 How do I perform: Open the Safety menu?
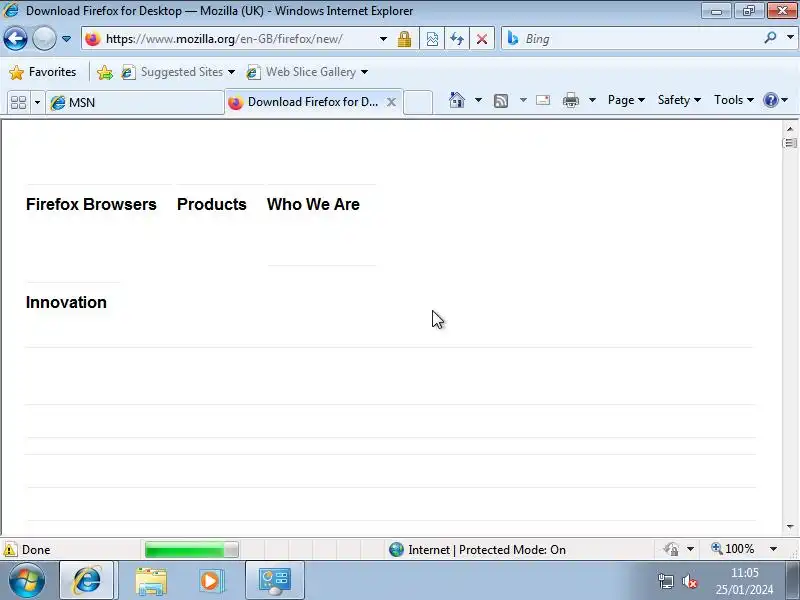coord(679,100)
